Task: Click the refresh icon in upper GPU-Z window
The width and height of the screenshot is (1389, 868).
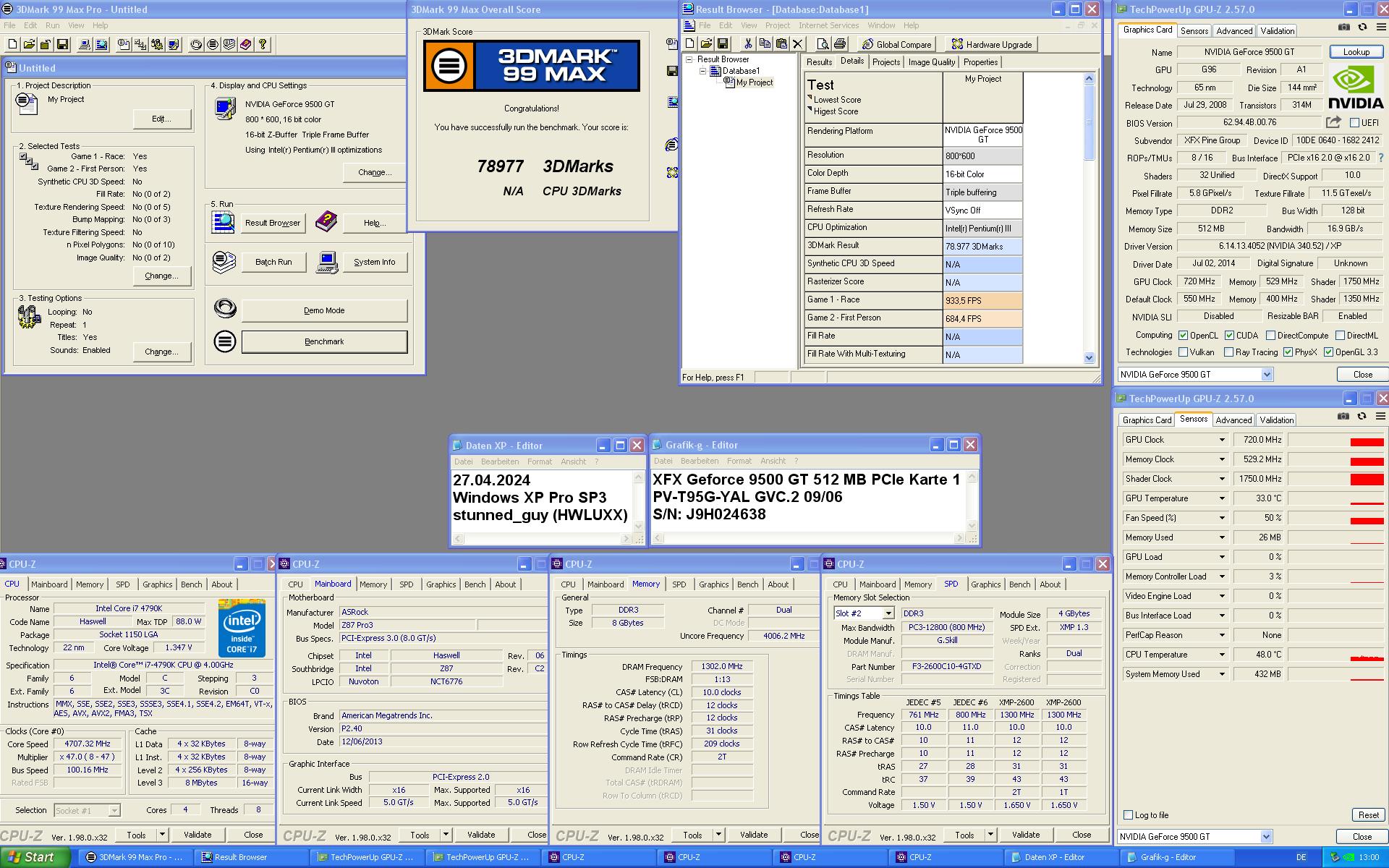Action: pos(1362,27)
